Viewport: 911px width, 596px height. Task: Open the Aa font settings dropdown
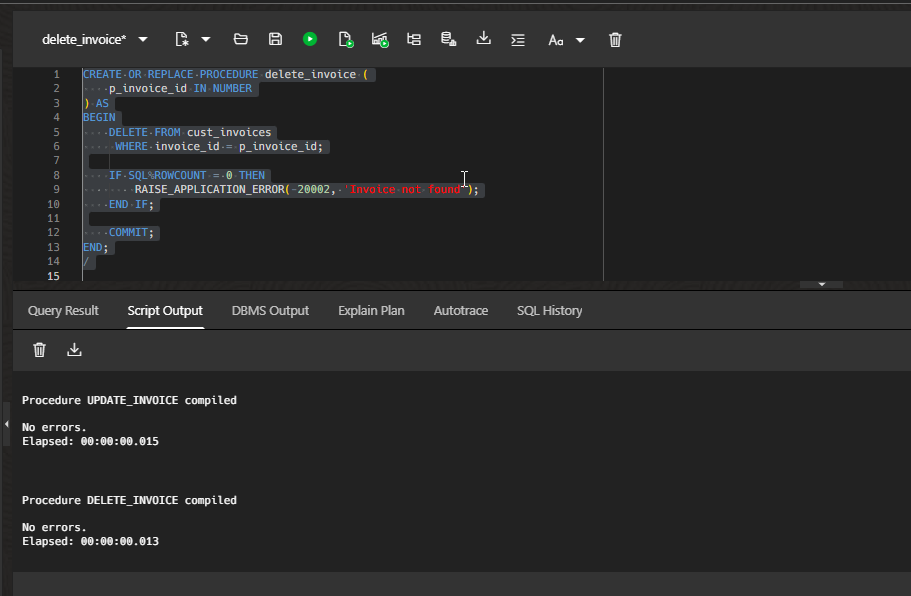pos(580,39)
